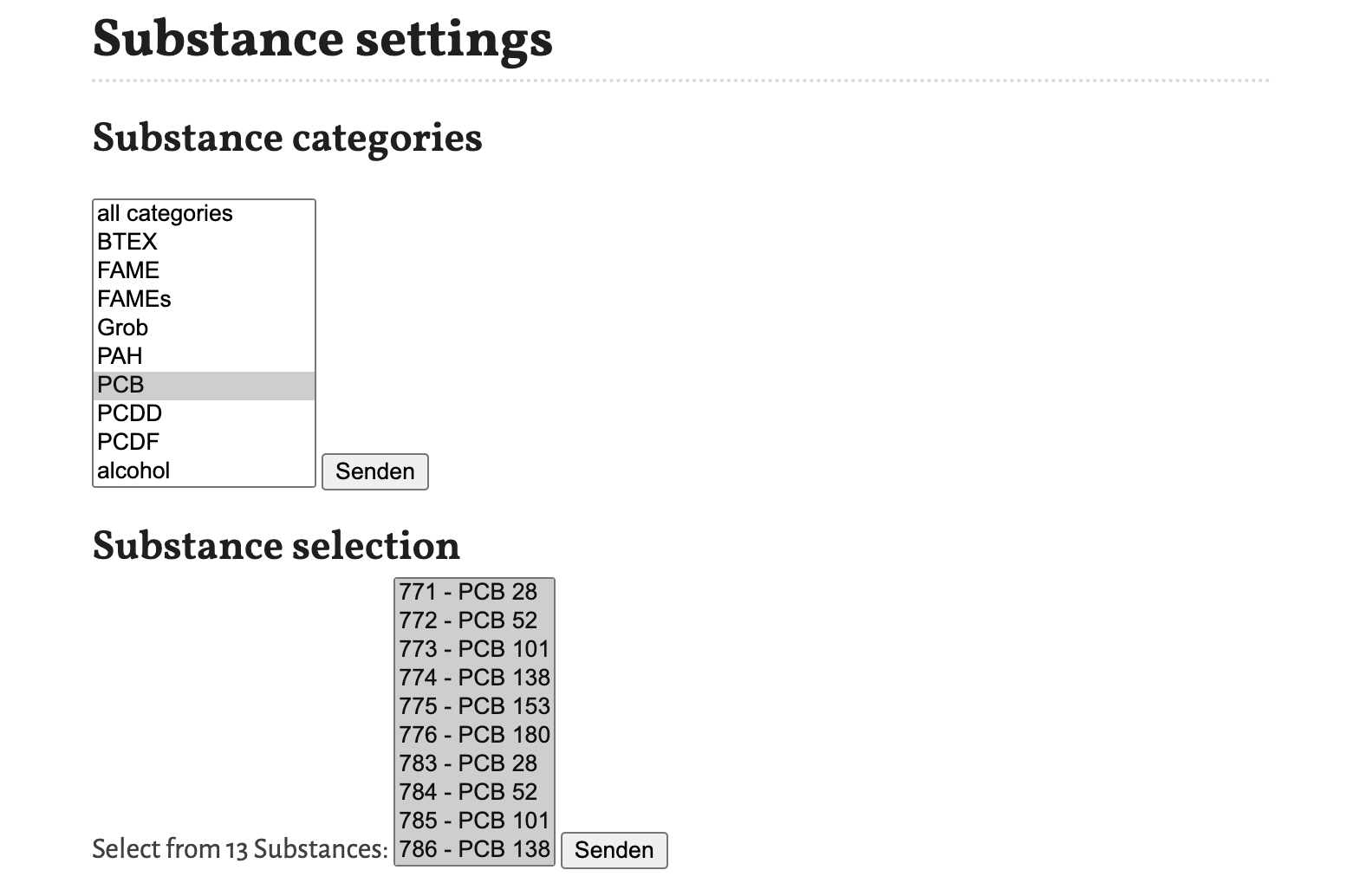Select substance 774 - PCB 138

[x=474, y=678]
